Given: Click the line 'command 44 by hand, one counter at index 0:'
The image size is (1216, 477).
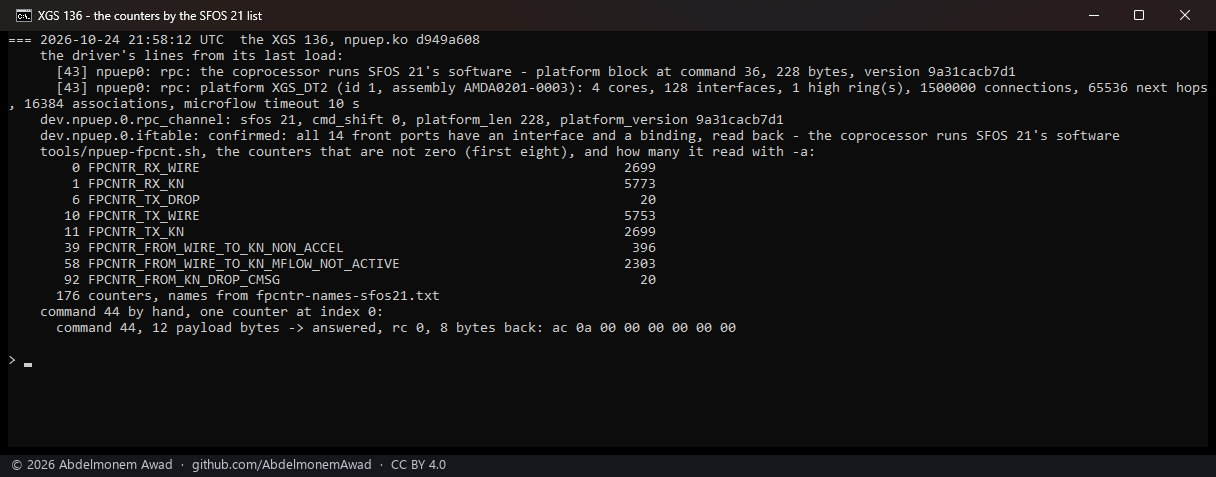Looking at the screenshot, I should coord(212,312).
